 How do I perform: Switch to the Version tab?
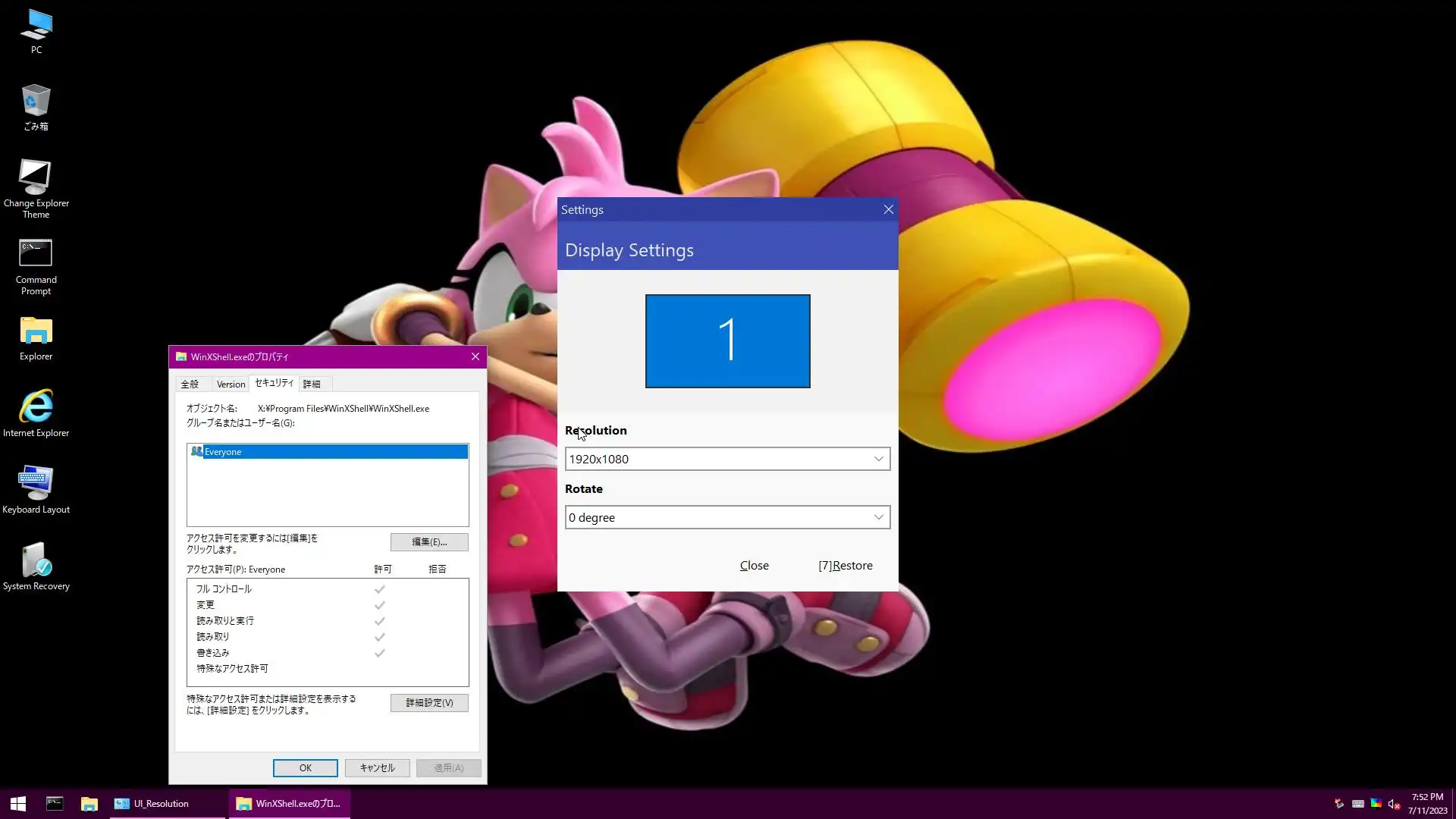coord(231,384)
